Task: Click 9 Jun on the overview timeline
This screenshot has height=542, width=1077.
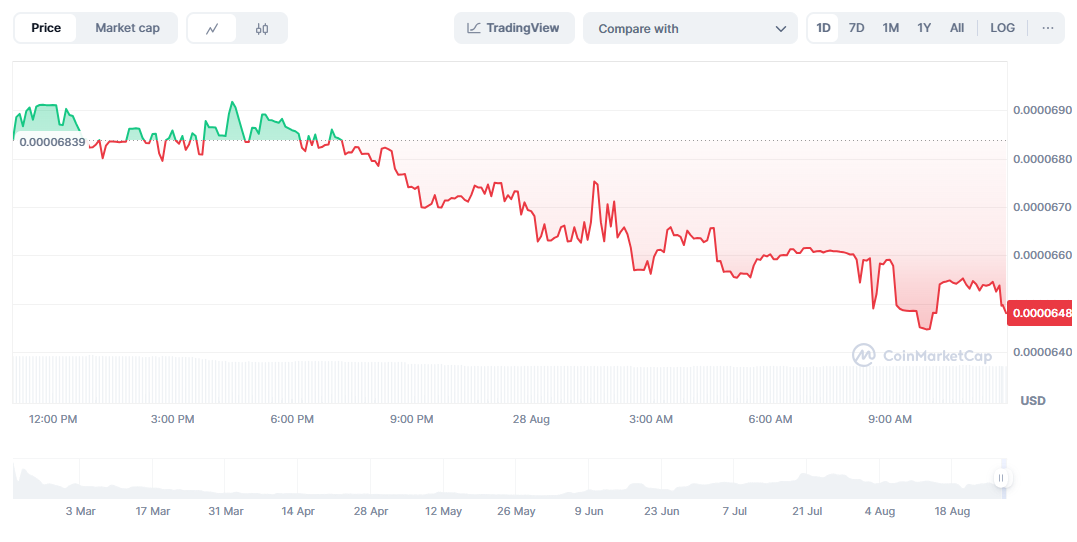Action: (x=589, y=511)
